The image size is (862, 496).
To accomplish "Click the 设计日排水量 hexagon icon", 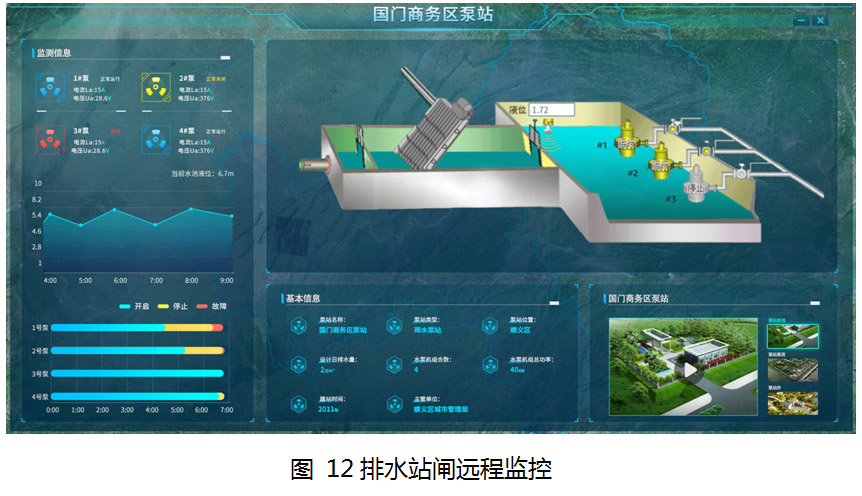I will (x=298, y=365).
